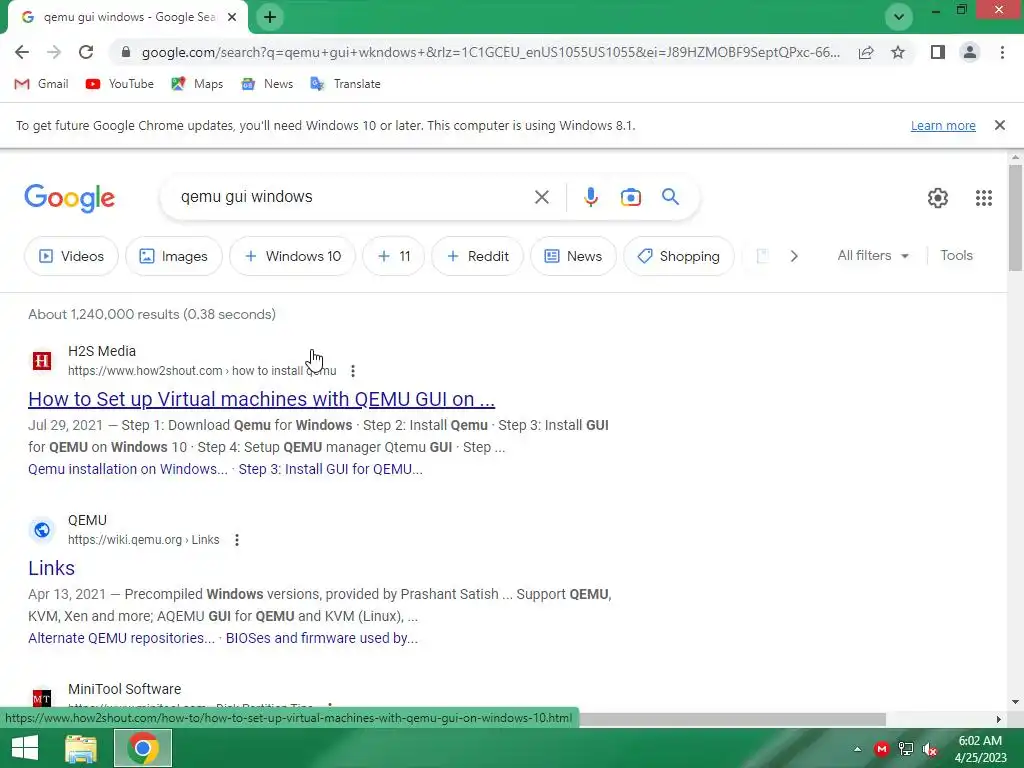Viewport: 1024px width, 768px height.
Task: Open the Chrome side panel
Action: (x=938, y=52)
